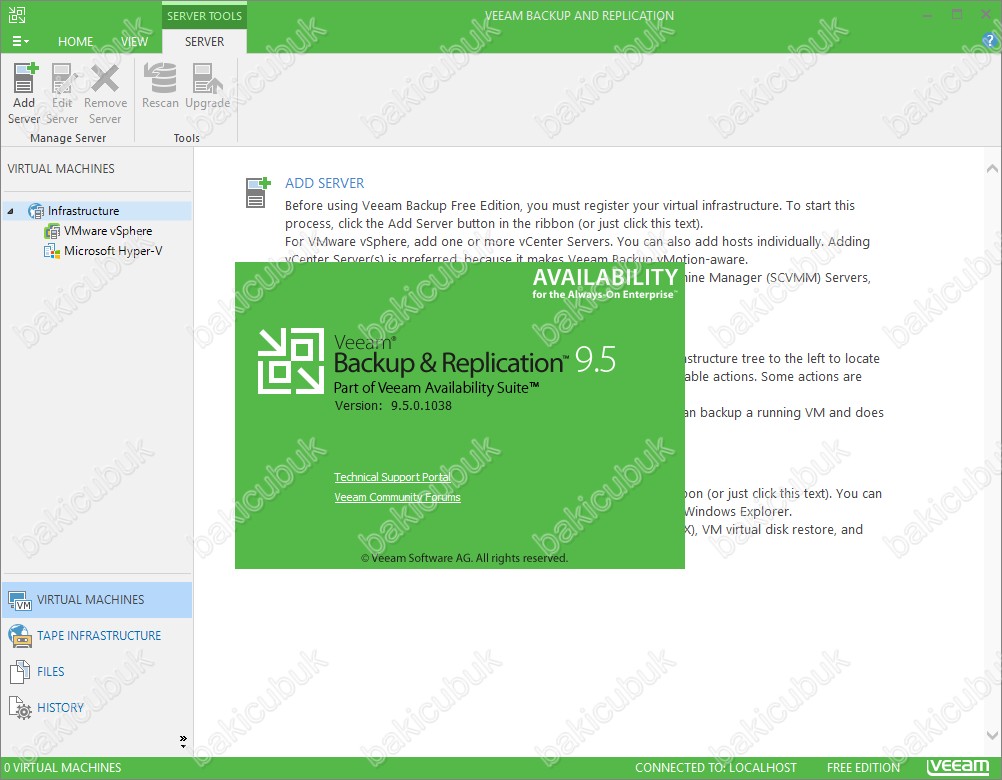Select the SERVER ribbon tab
The image size is (1002, 780).
tap(204, 42)
